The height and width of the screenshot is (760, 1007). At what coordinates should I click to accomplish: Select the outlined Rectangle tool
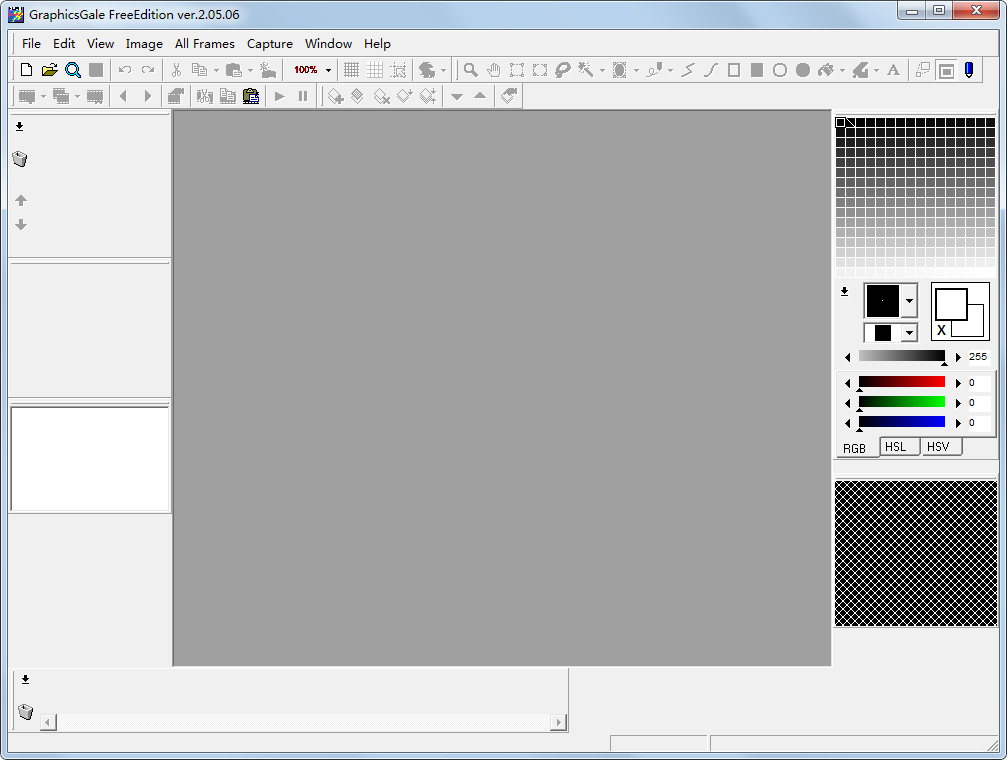coord(733,70)
